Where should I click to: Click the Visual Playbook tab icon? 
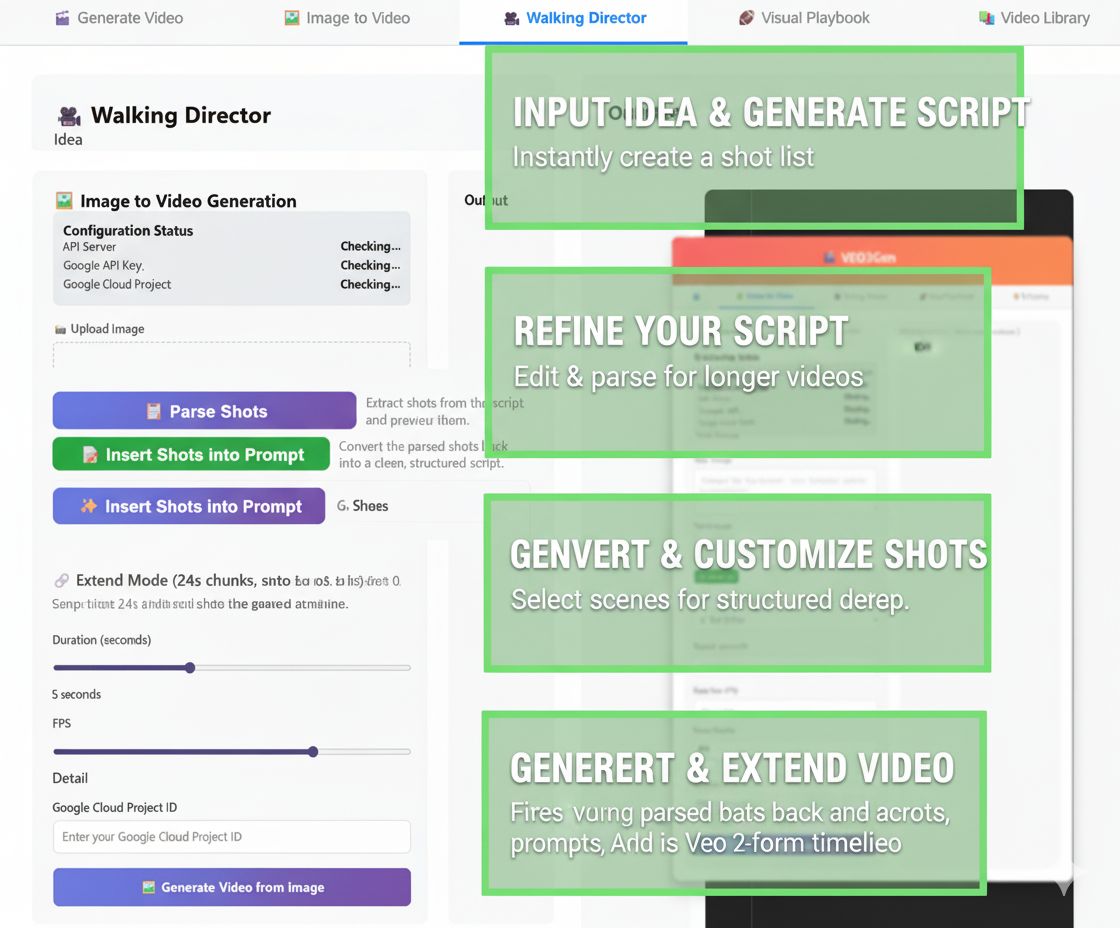[746, 18]
